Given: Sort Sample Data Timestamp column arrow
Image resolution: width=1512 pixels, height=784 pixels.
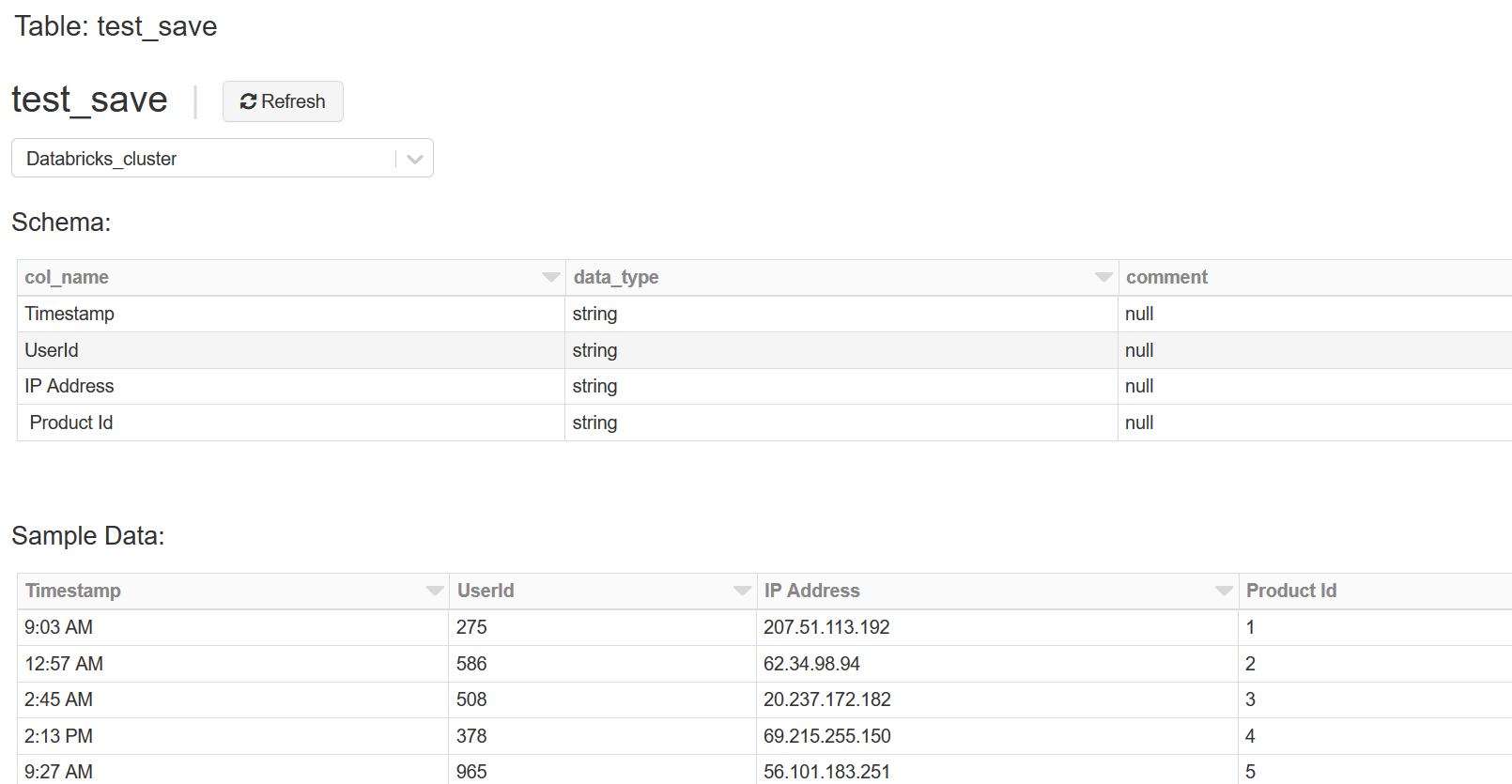Looking at the screenshot, I should [x=435, y=591].
